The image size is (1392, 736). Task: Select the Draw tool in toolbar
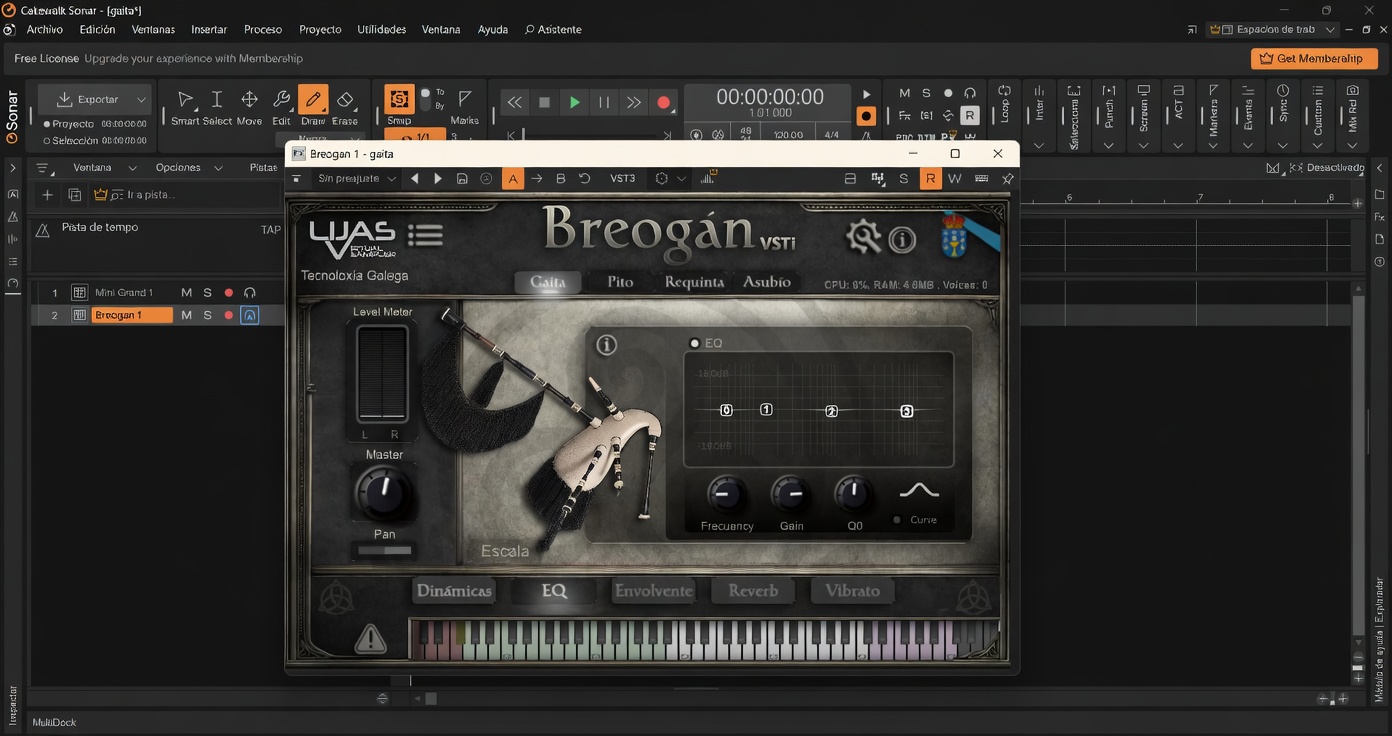pyautogui.click(x=313, y=101)
